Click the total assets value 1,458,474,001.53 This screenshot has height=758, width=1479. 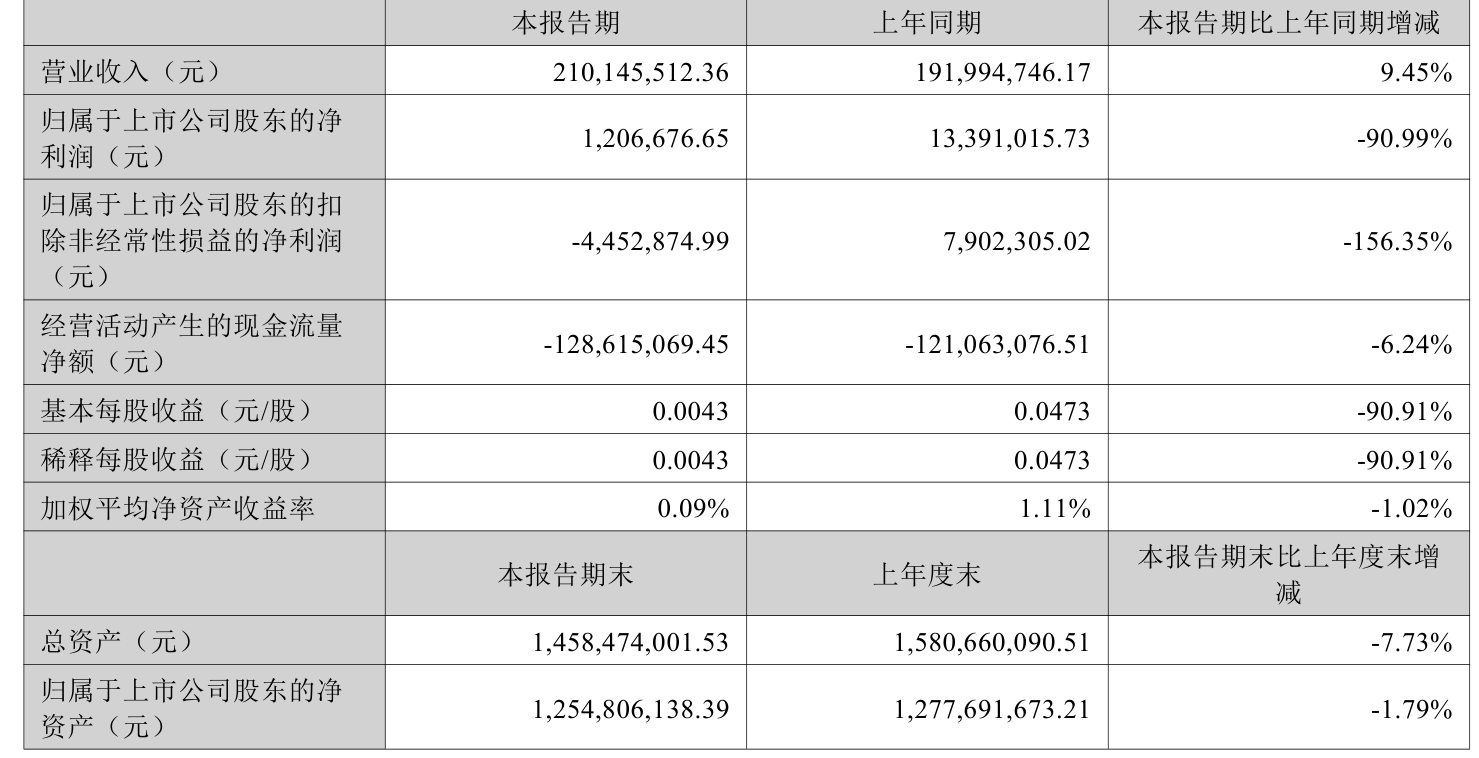click(x=631, y=642)
